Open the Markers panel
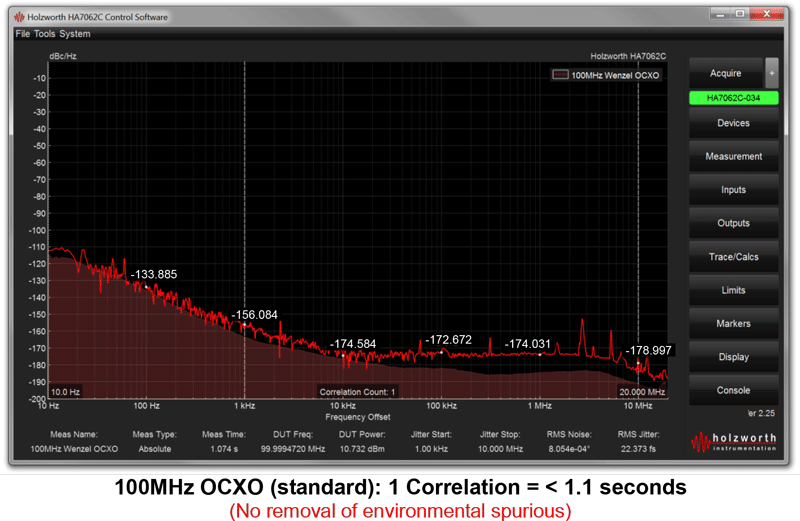 click(x=733, y=324)
